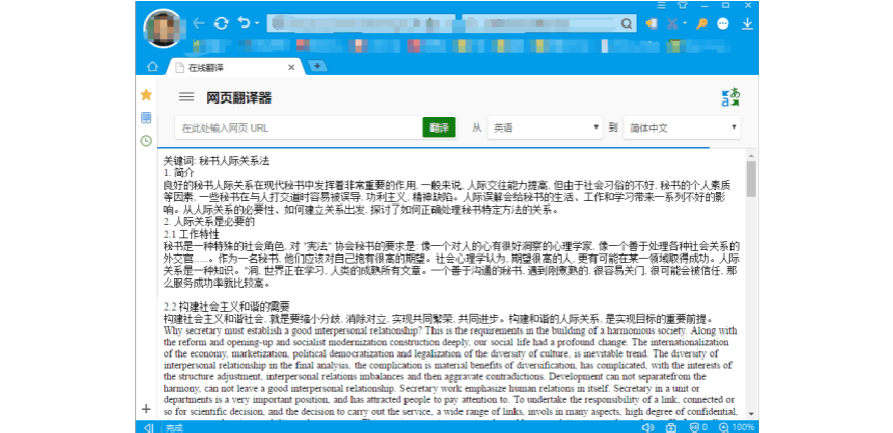893x433 pixels.
Task: Add sidebar item with plus icon
Action: pyautogui.click(x=146, y=409)
